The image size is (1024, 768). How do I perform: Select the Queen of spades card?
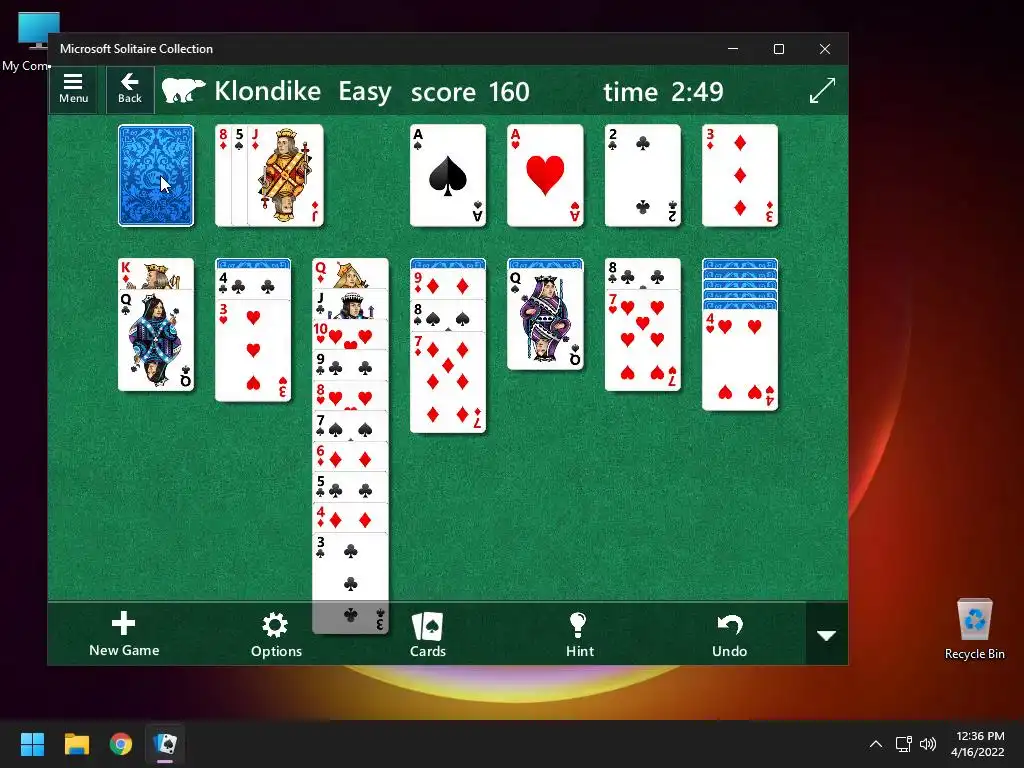point(545,319)
